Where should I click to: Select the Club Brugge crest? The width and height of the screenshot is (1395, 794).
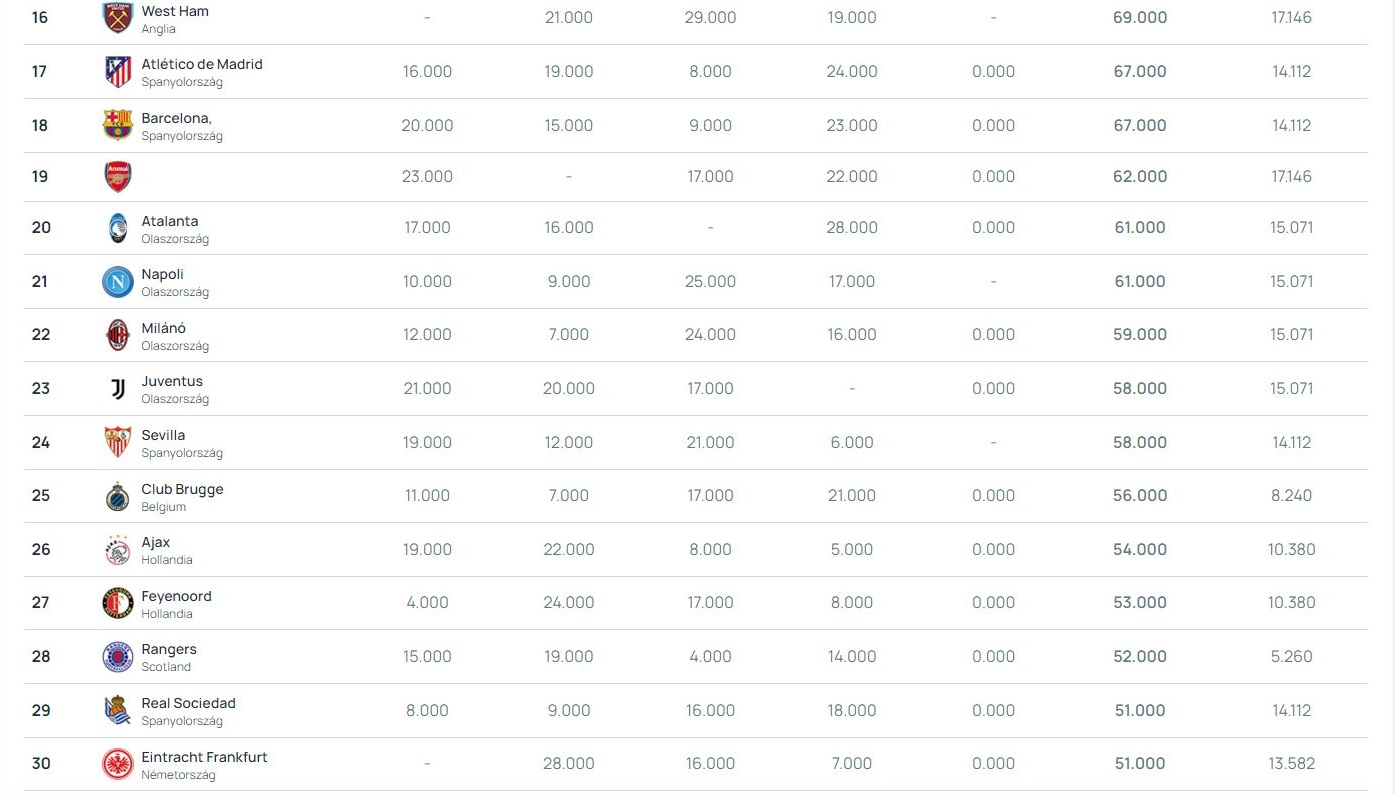pos(118,496)
